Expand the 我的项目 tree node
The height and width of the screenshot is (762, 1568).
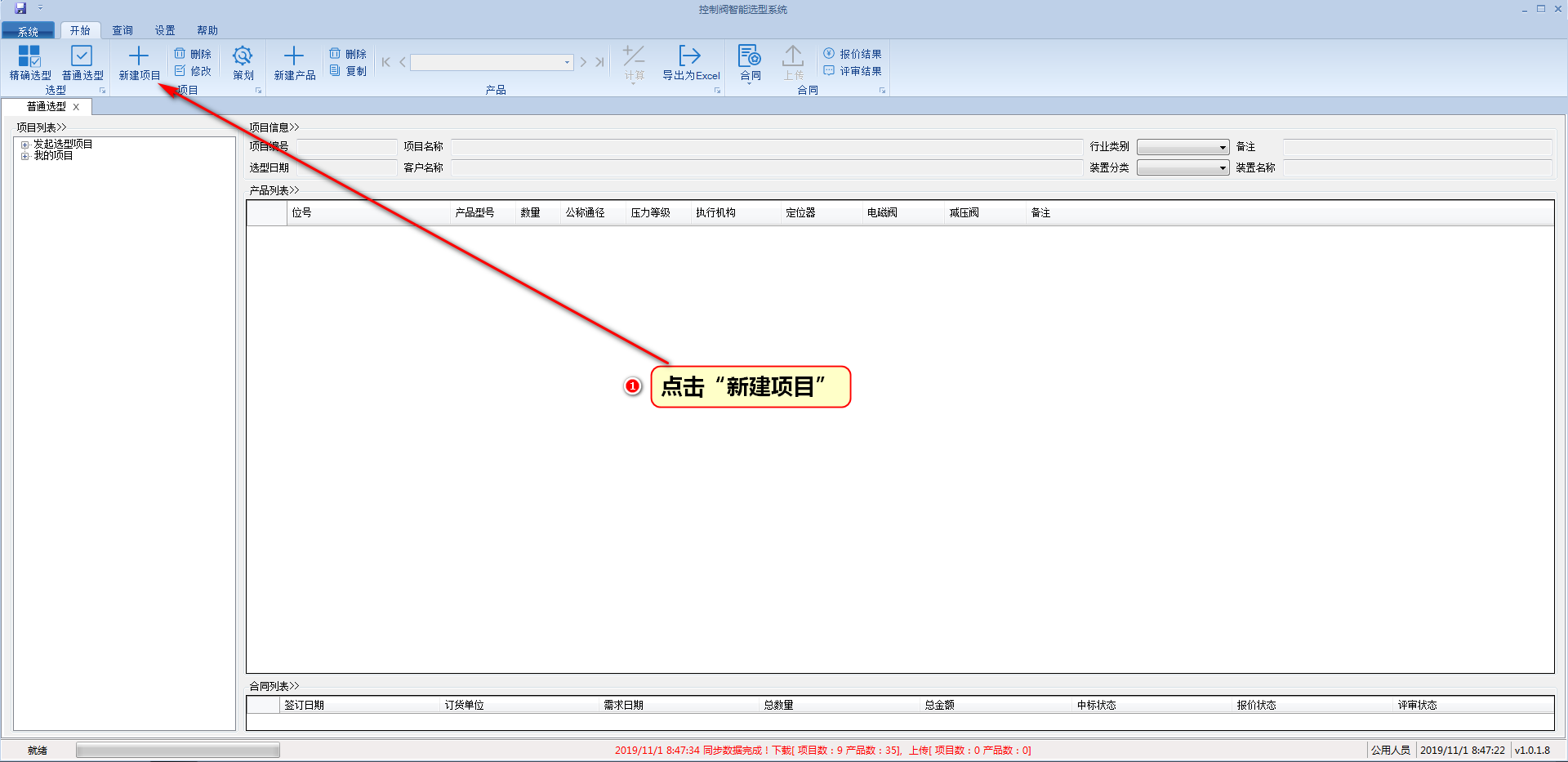tap(24, 156)
